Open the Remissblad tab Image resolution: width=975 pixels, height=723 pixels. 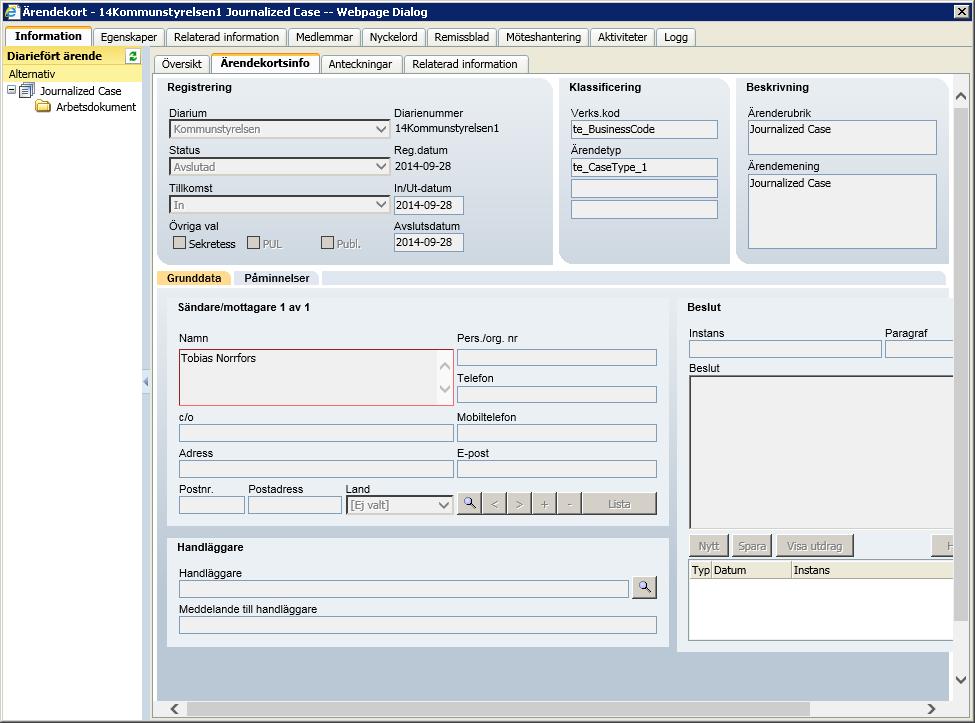(x=461, y=37)
